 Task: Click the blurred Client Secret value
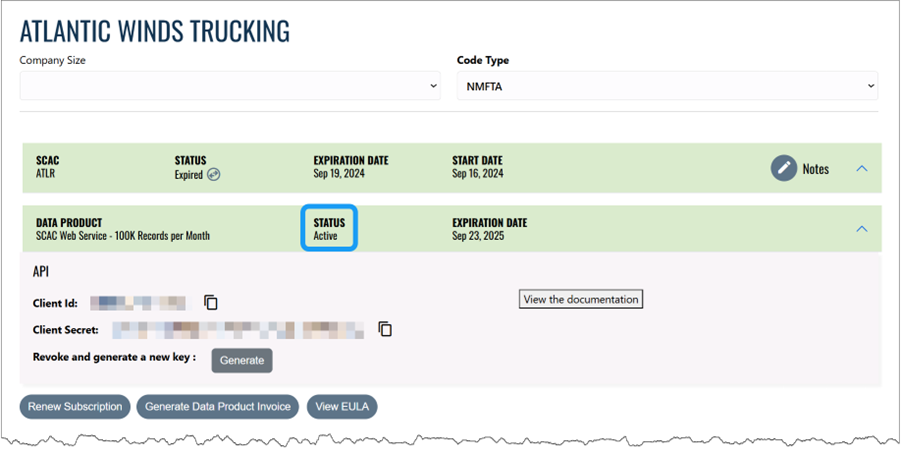238,330
